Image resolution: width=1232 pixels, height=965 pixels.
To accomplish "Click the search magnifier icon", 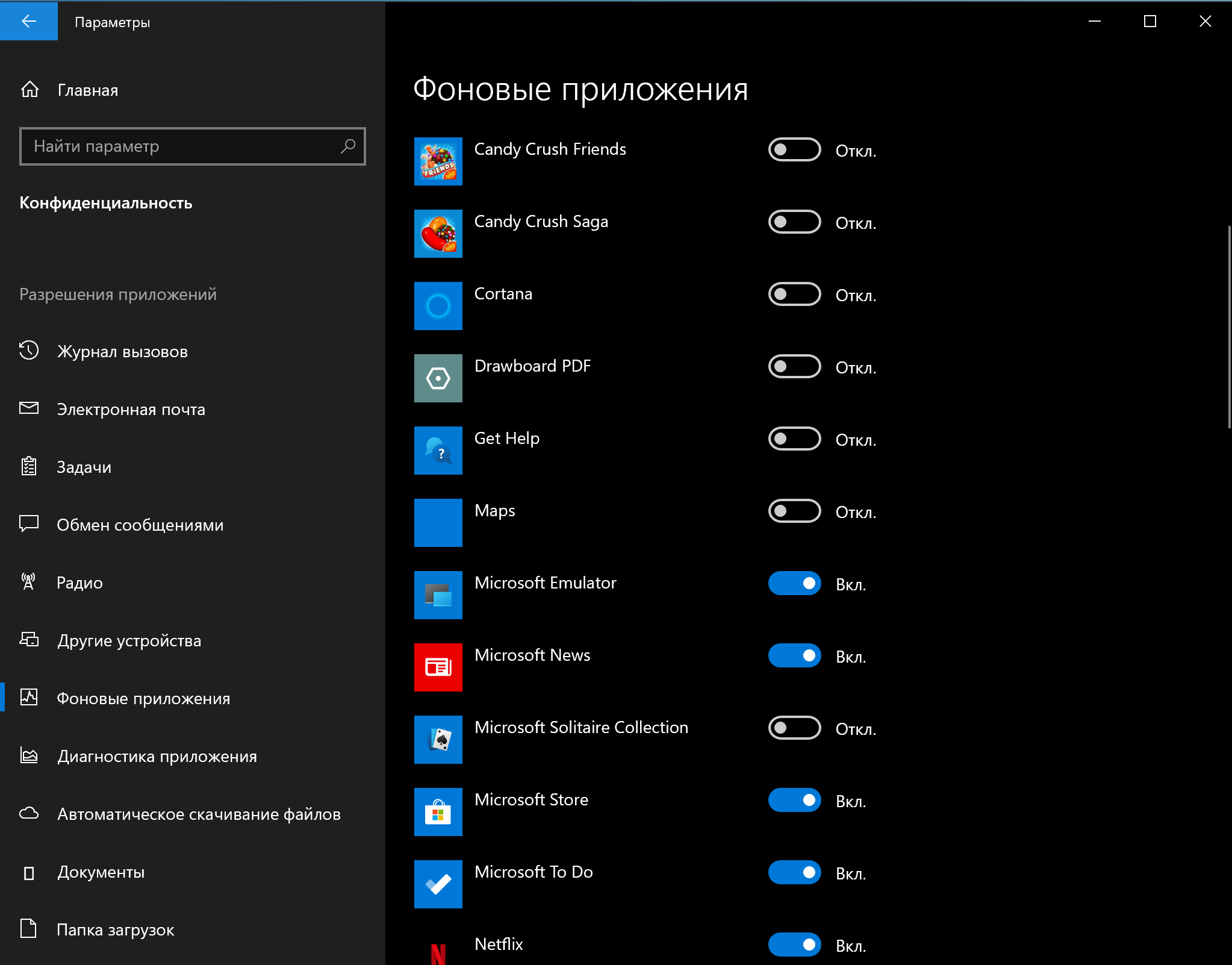I will tap(348, 146).
